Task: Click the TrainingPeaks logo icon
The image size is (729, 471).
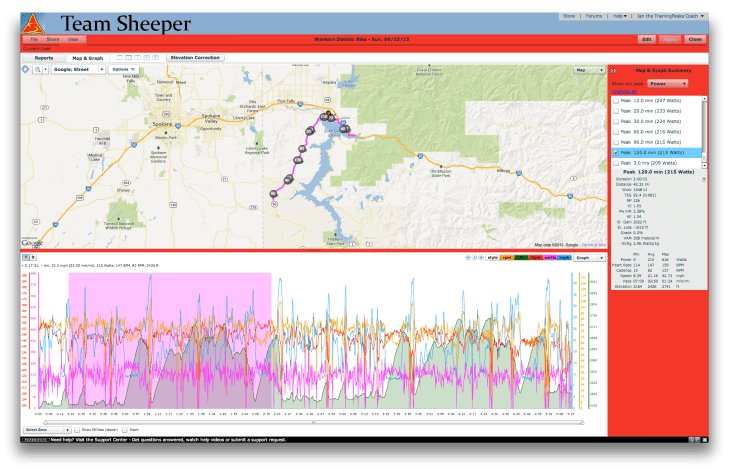Action: [x=36, y=22]
